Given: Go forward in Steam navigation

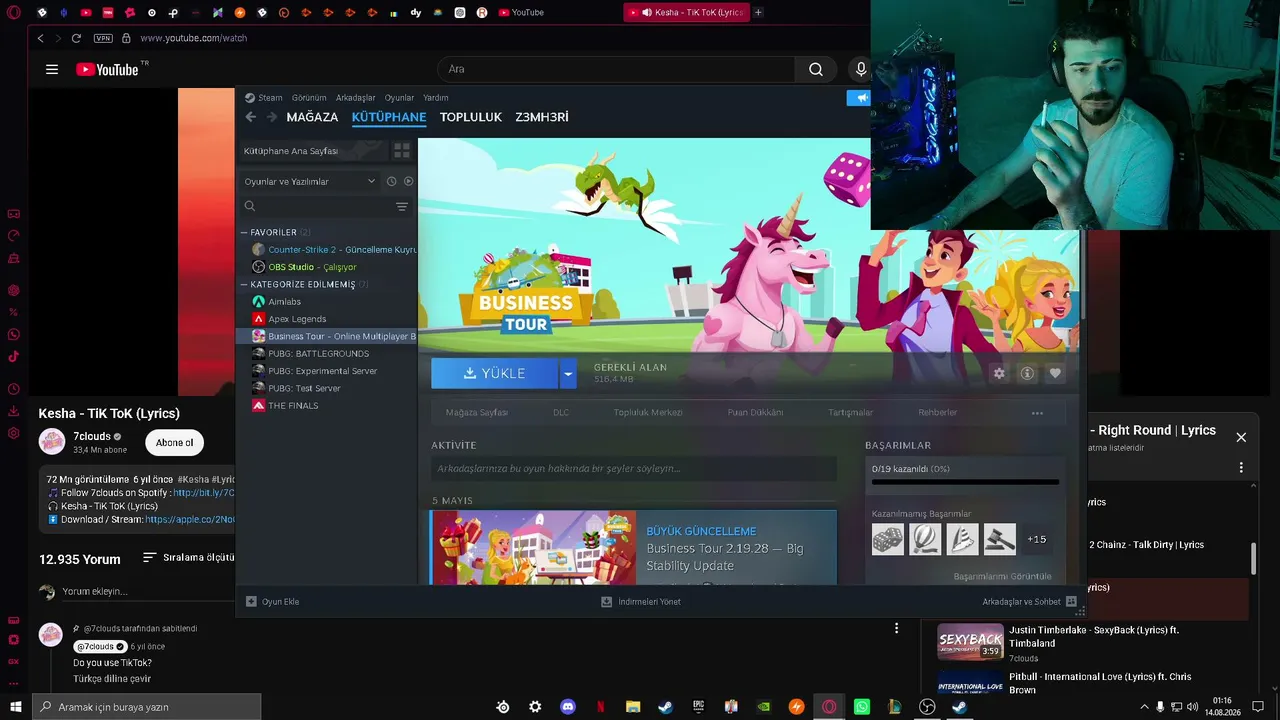Looking at the screenshot, I should pyautogui.click(x=271, y=117).
